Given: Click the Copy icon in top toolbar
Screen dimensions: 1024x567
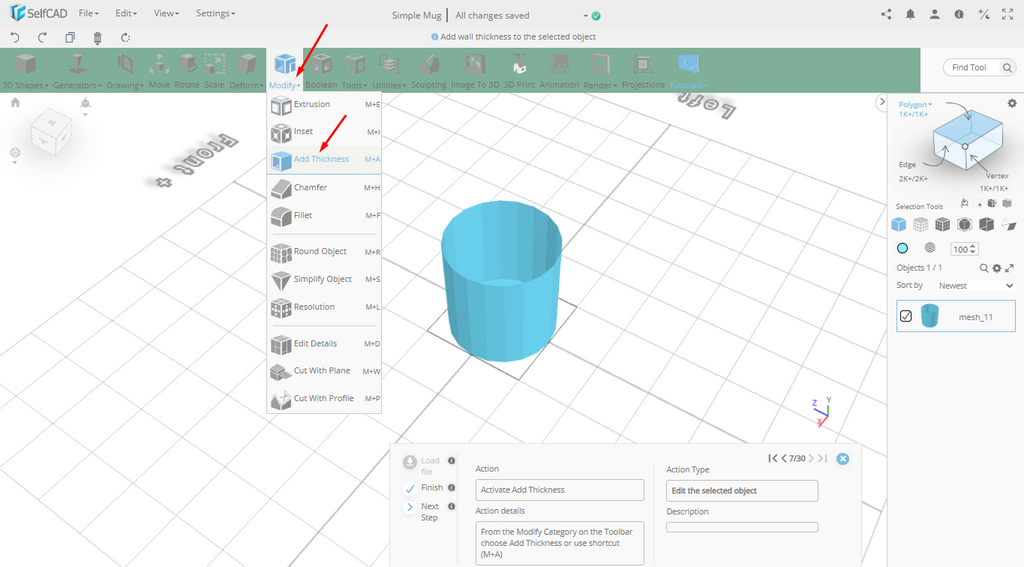Looking at the screenshot, I should (x=70, y=38).
